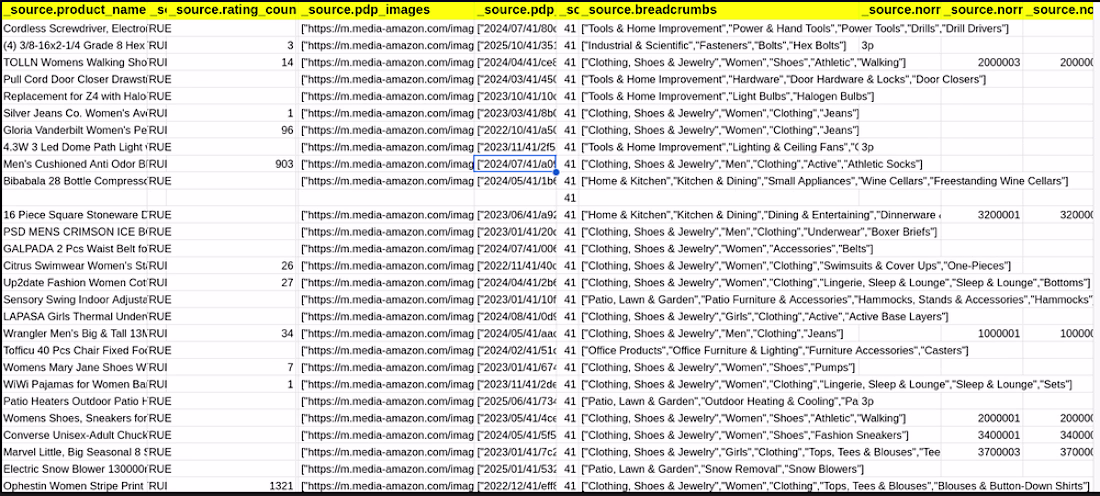The height and width of the screenshot is (496, 1100).
Task: Select the Pull Cord Door Closer cell
Action: (74, 79)
